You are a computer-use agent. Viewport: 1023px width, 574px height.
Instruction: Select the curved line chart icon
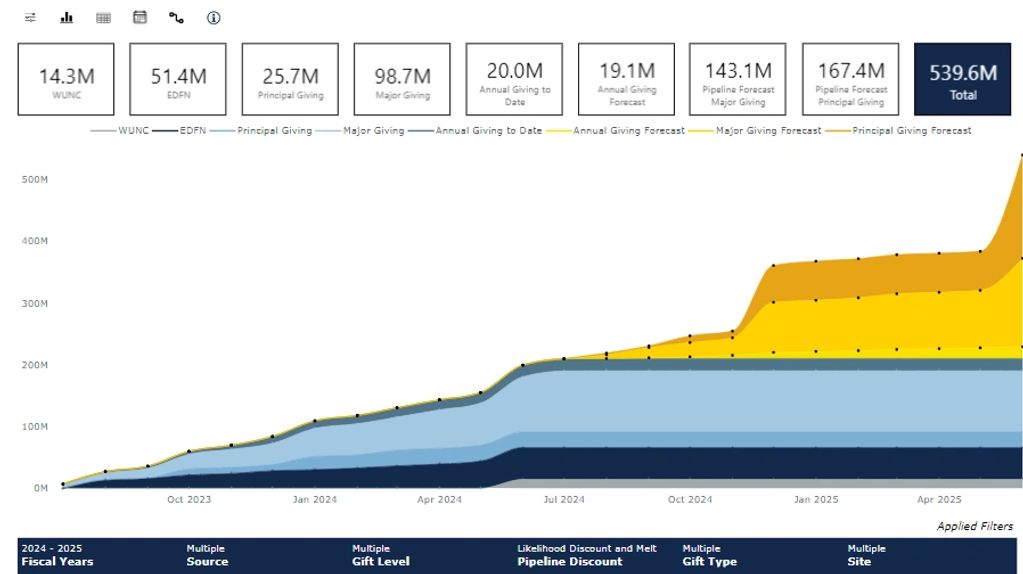177,18
